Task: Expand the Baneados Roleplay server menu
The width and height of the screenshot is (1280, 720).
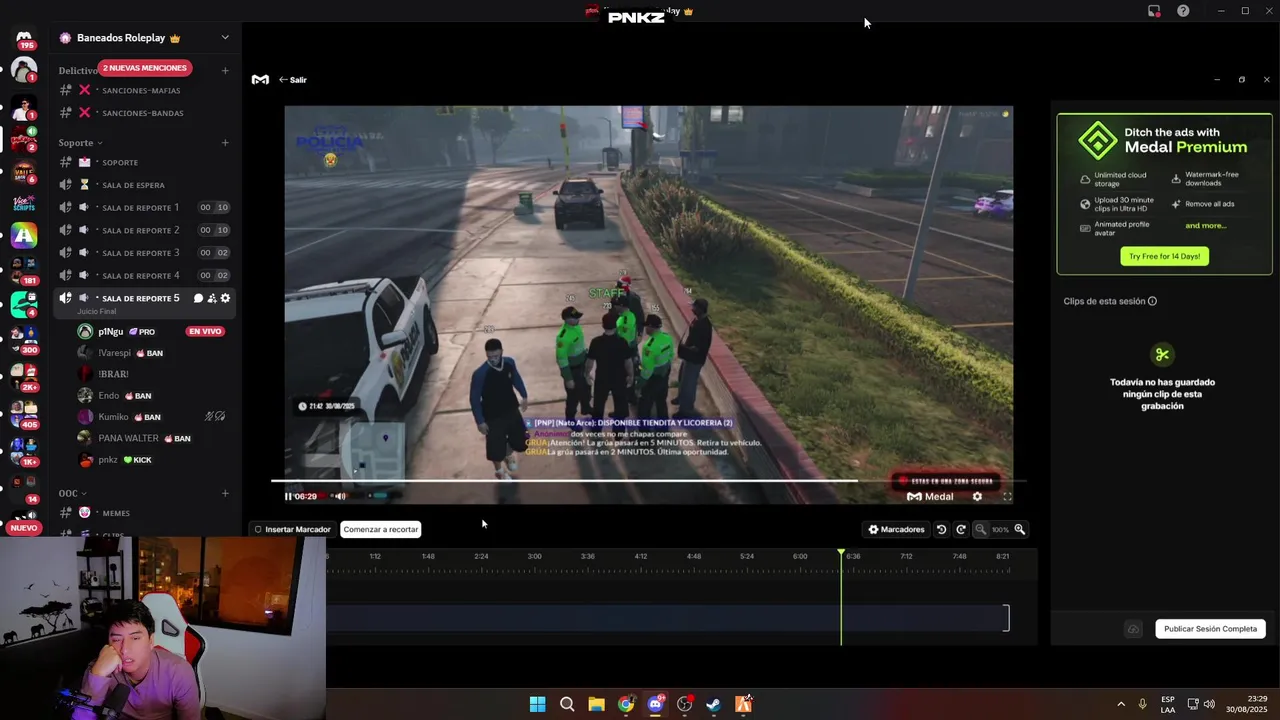Action: click(225, 38)
